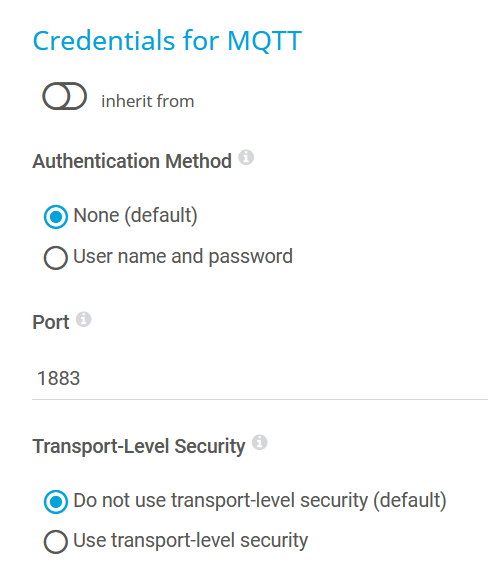The height and width of the screenshot is (585, 488).
Task: Click the empty right side of the Port field
Action: tap(336, 378)
